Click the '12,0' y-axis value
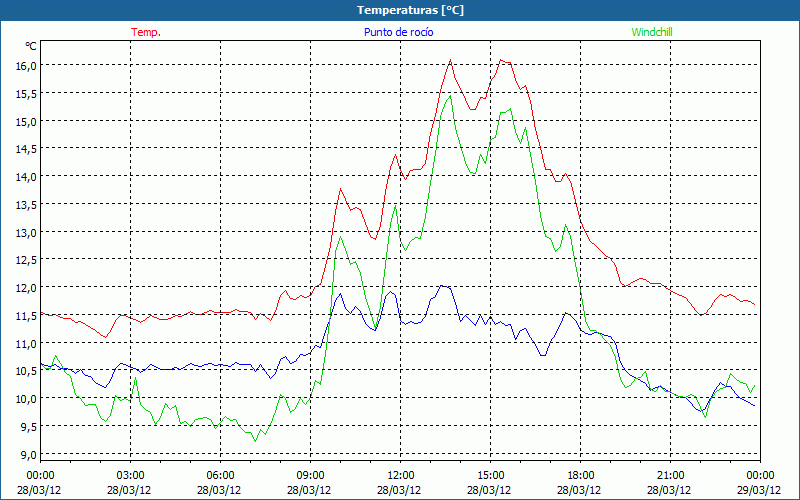Viewport: 800px width, 500px height. click(26, 288)
